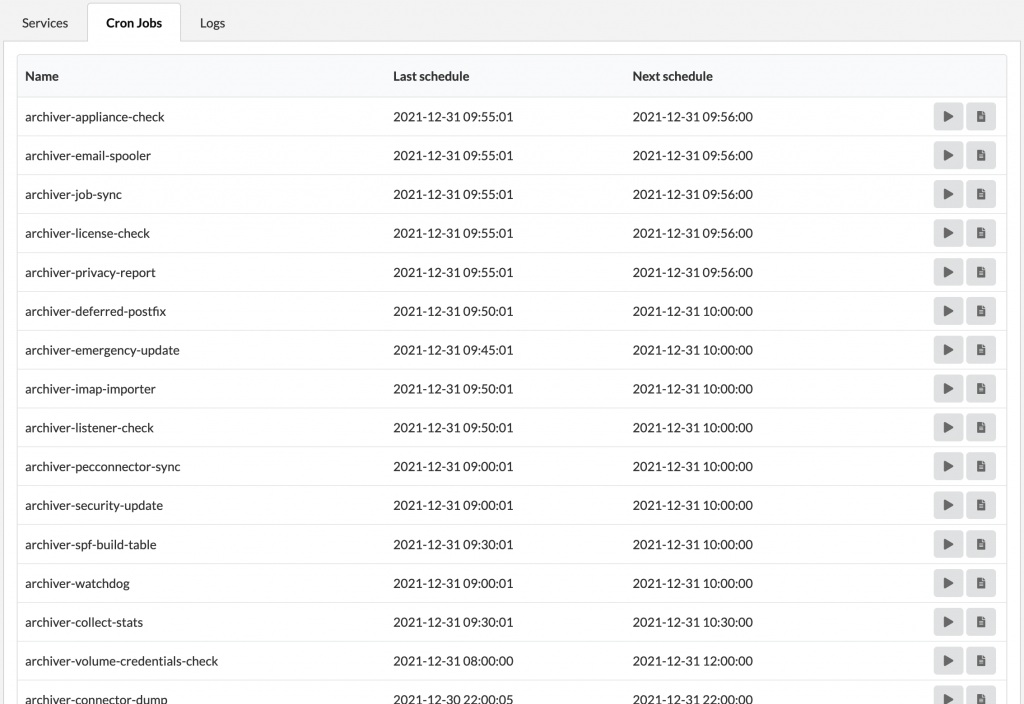Run the archiver-watchdog job
Screen dimensions: 1024x704
point(948,584)
